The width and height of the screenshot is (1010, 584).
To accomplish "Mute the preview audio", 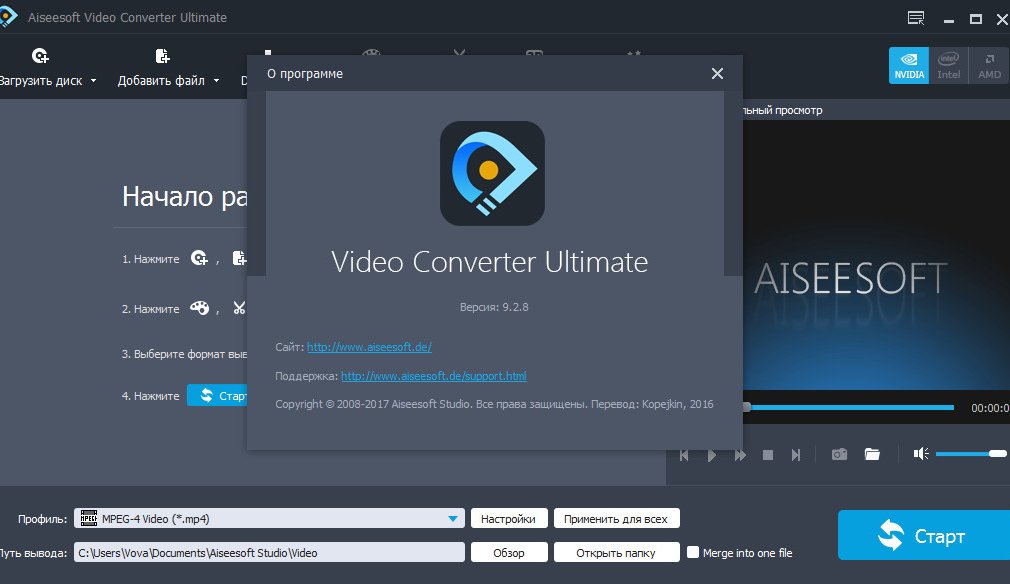I will (920, 454).
